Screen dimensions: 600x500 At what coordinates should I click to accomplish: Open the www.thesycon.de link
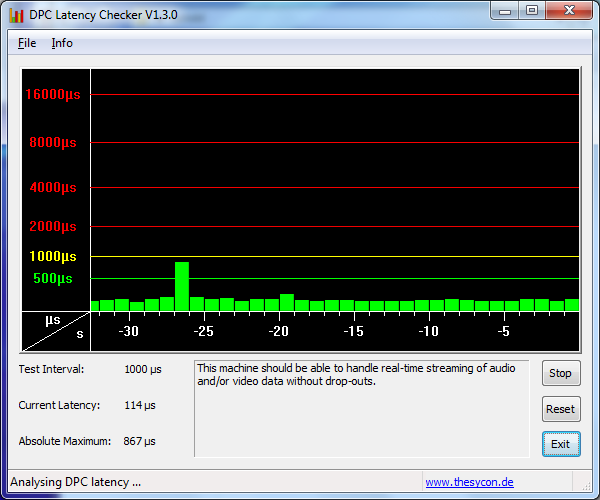pyautogui.click(x=470, y=482)
